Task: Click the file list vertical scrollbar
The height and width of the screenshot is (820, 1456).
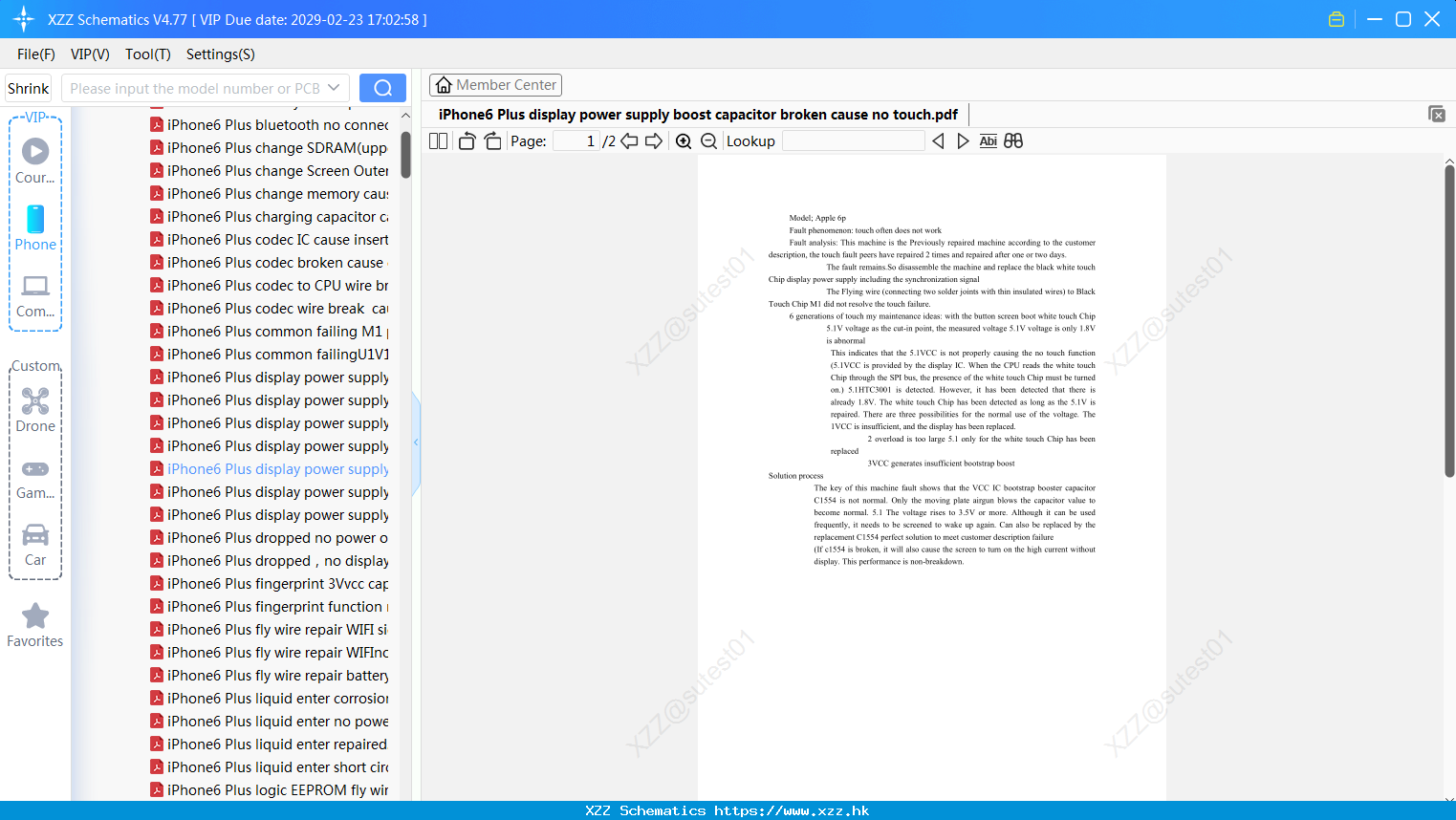Action: (x=405, y=153)
